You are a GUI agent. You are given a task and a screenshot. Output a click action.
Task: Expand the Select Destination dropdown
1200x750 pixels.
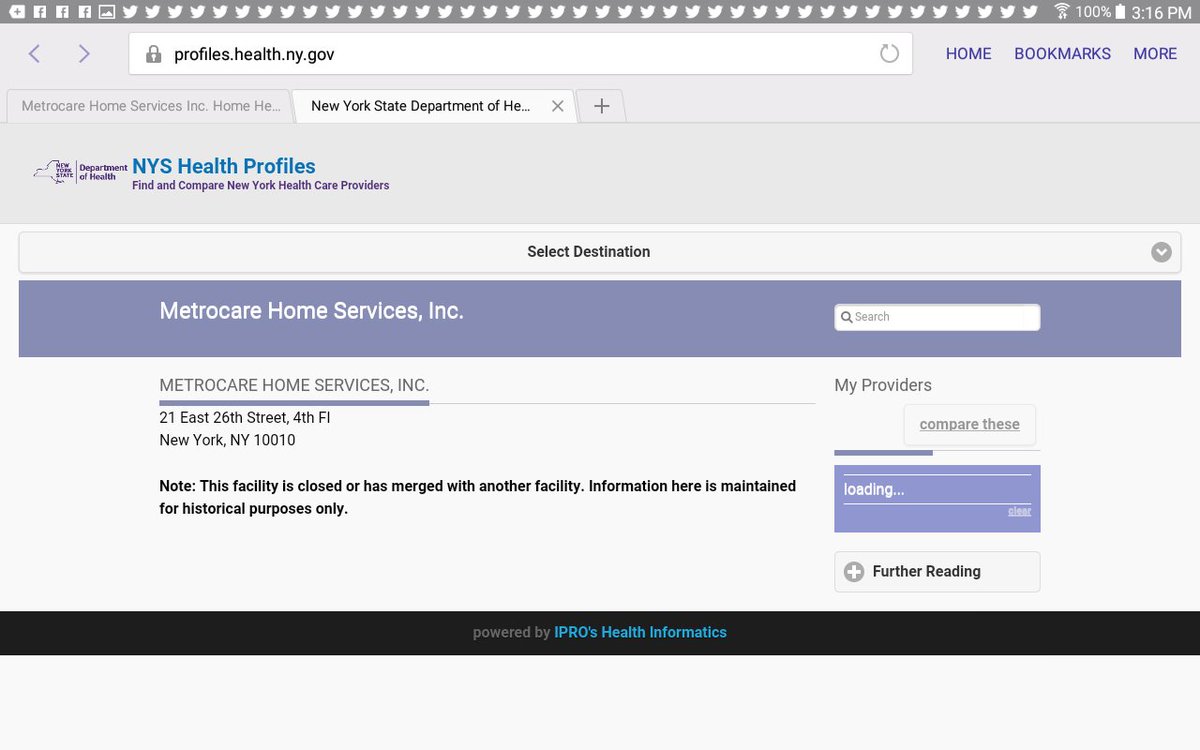600,252
